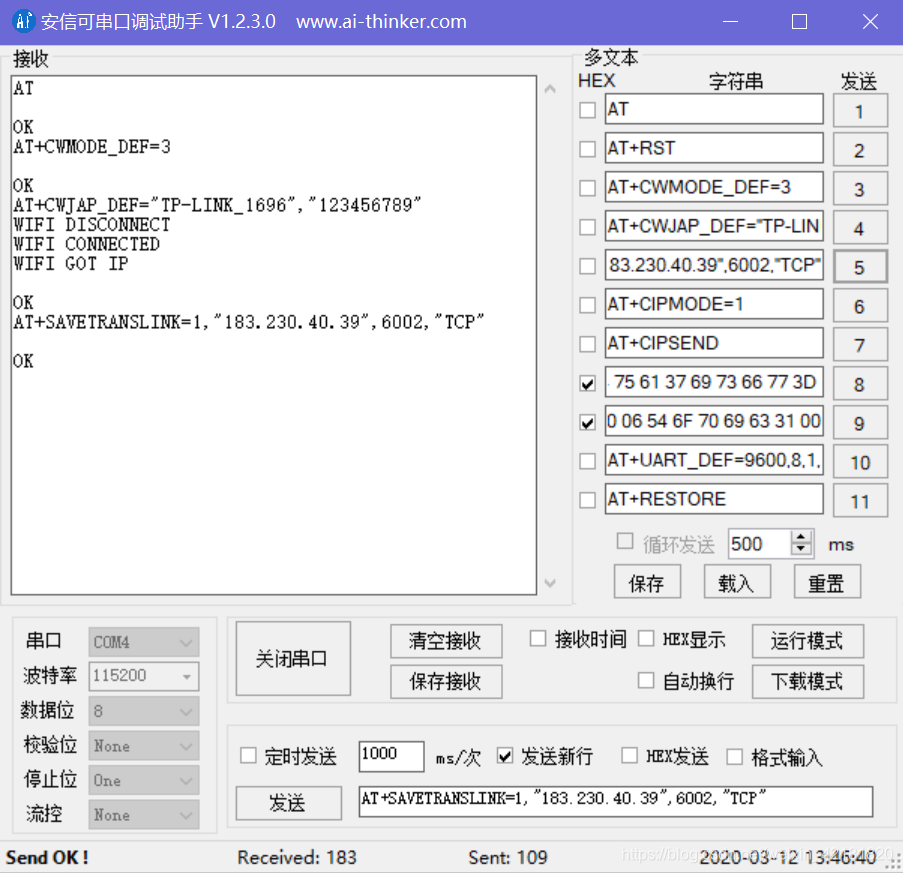This screenshot has height=873, width=903.
Task: Toggle HEX checkbox for AT+CIPMODE=1 row
Action: click(587, 305)
